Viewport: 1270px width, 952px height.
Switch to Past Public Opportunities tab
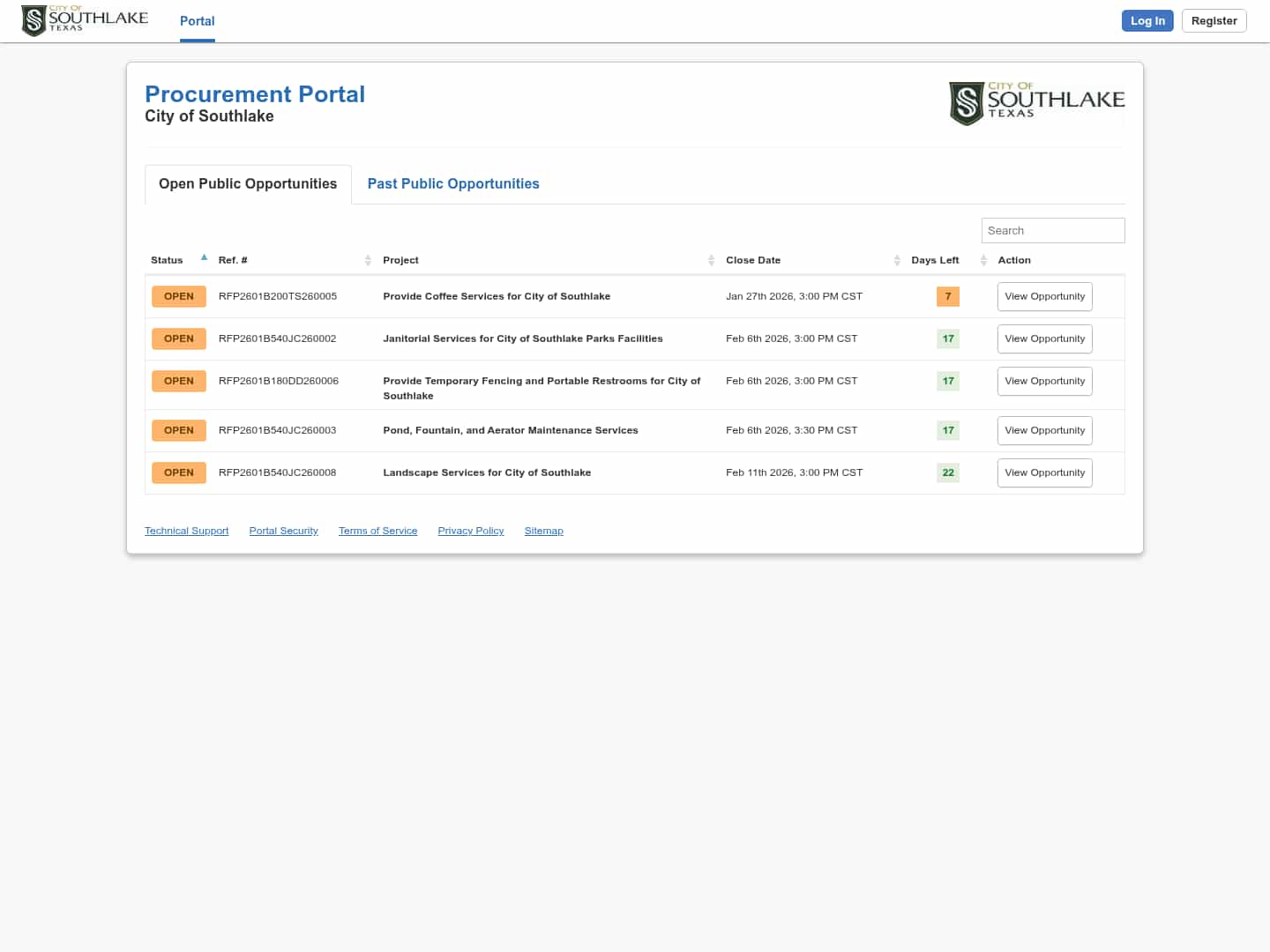(x=453, y=184)
